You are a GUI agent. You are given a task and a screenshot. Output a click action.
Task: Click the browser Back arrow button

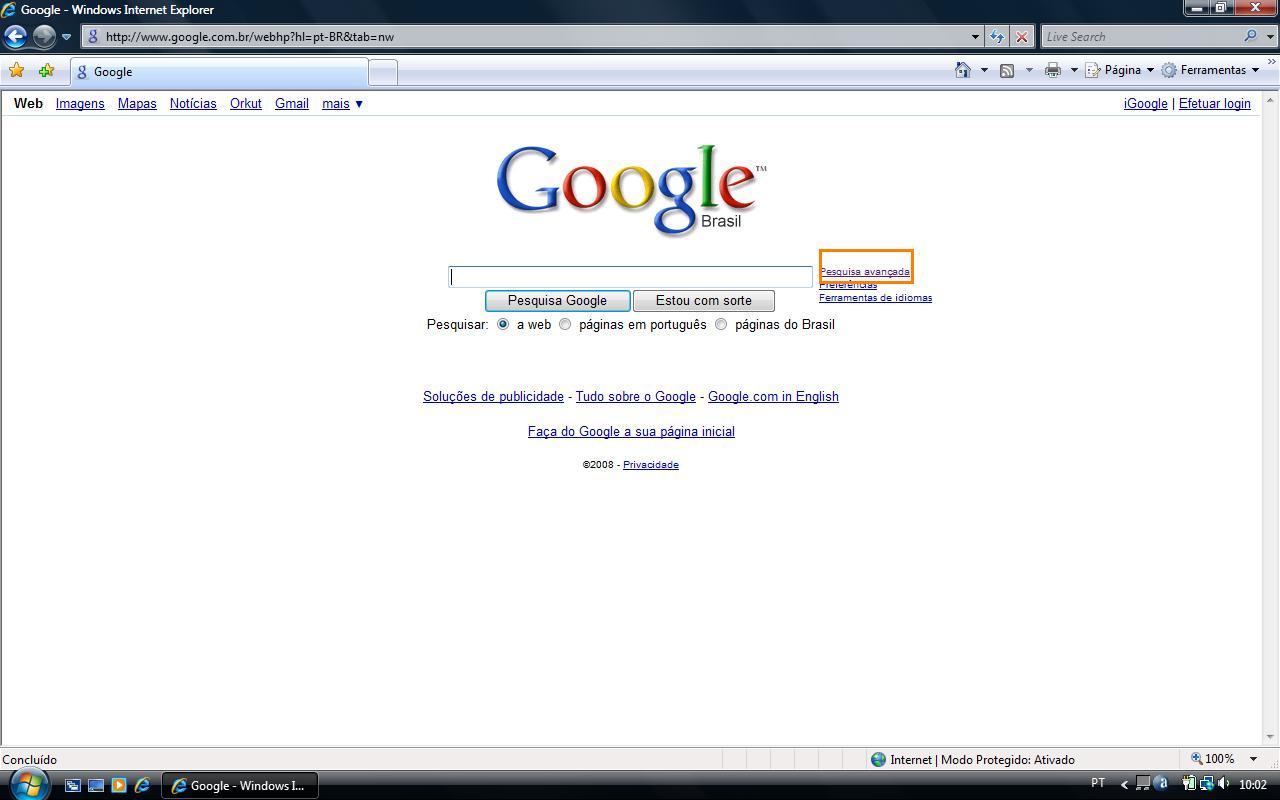pyautogui.click(x=15, y=37)
